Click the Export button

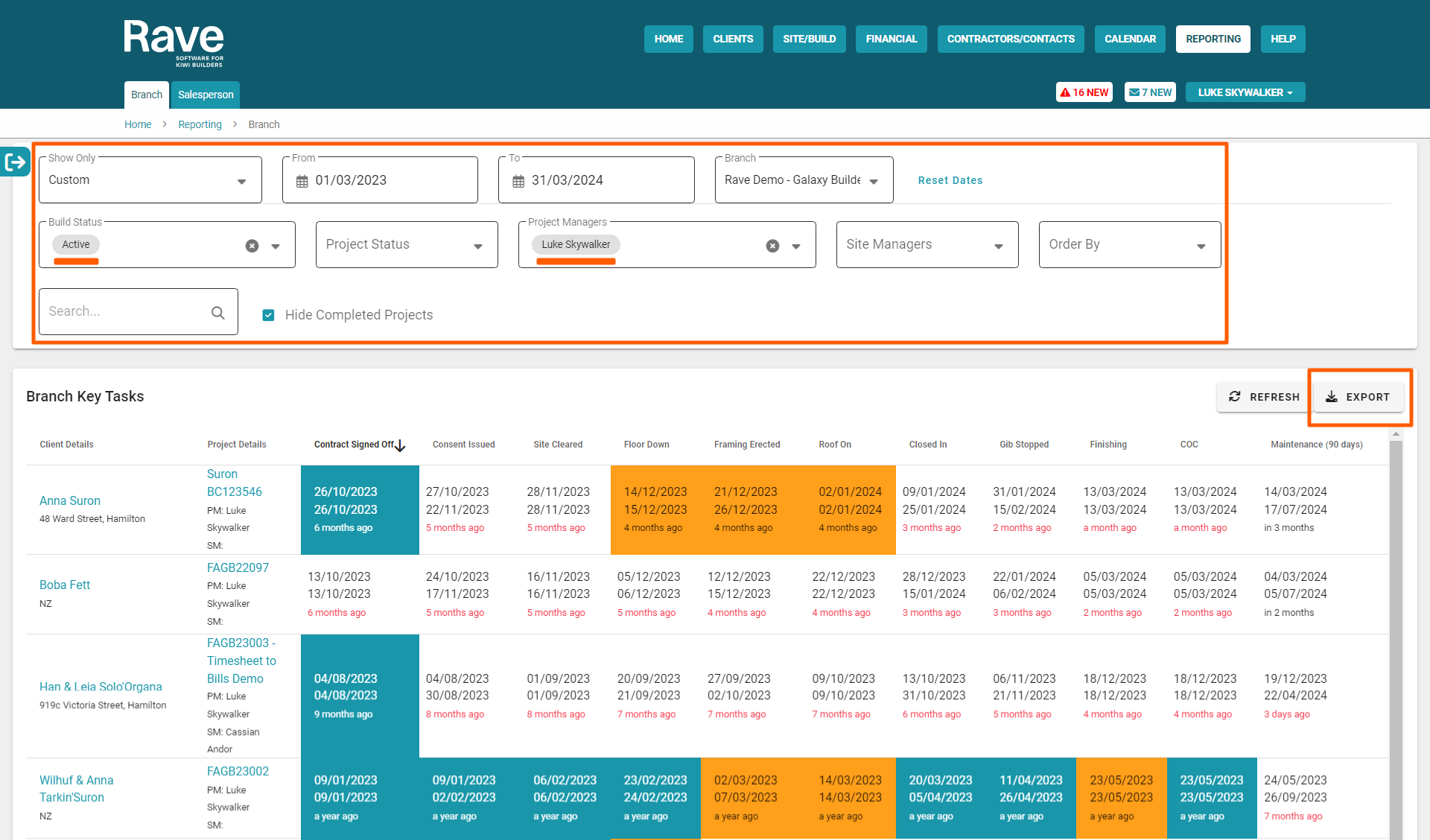pos(1358,397)
